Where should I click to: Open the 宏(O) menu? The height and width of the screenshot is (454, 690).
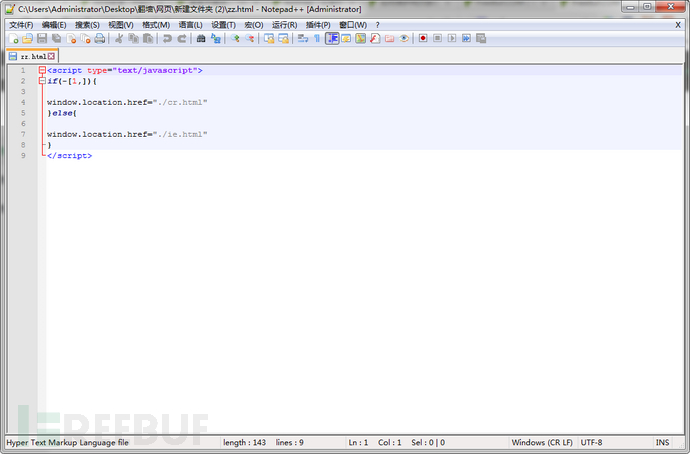click(254, 25)
